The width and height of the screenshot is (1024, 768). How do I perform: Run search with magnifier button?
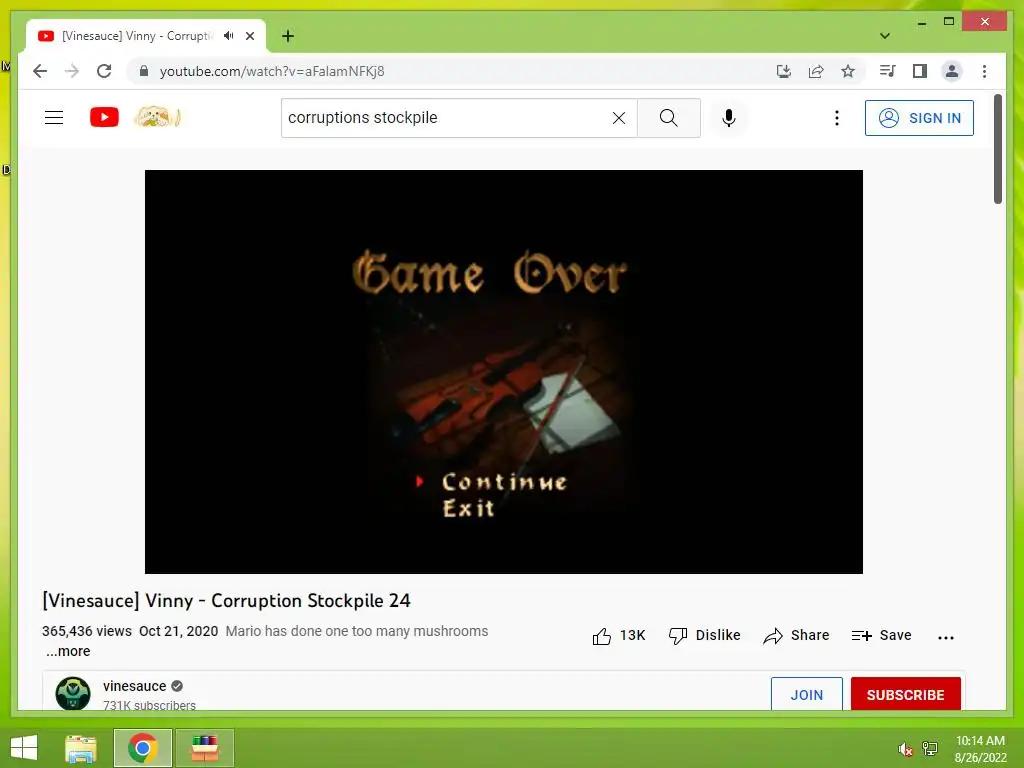pos(669,118)
